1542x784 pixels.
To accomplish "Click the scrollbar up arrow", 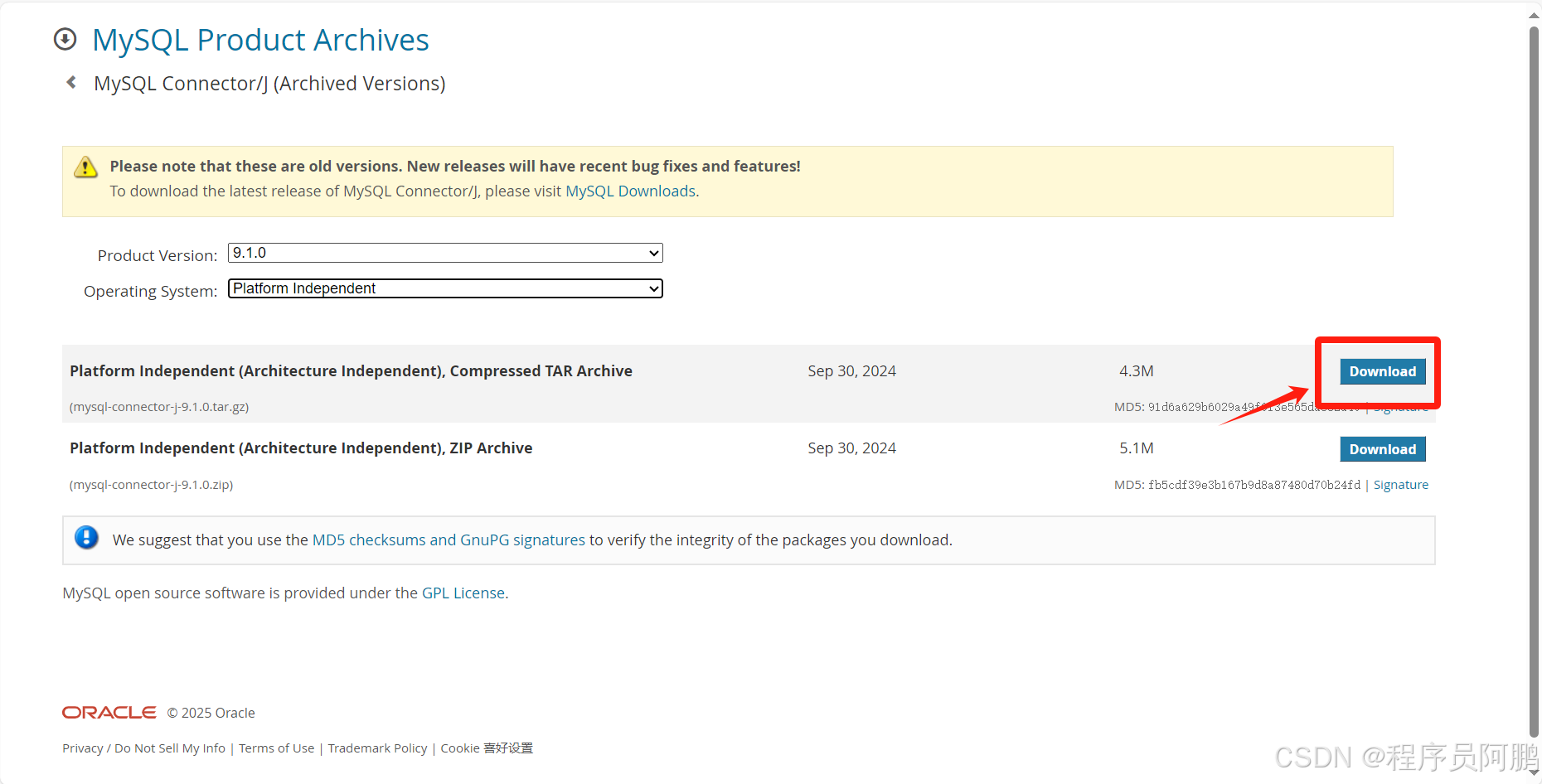I will pos(1534,14).
